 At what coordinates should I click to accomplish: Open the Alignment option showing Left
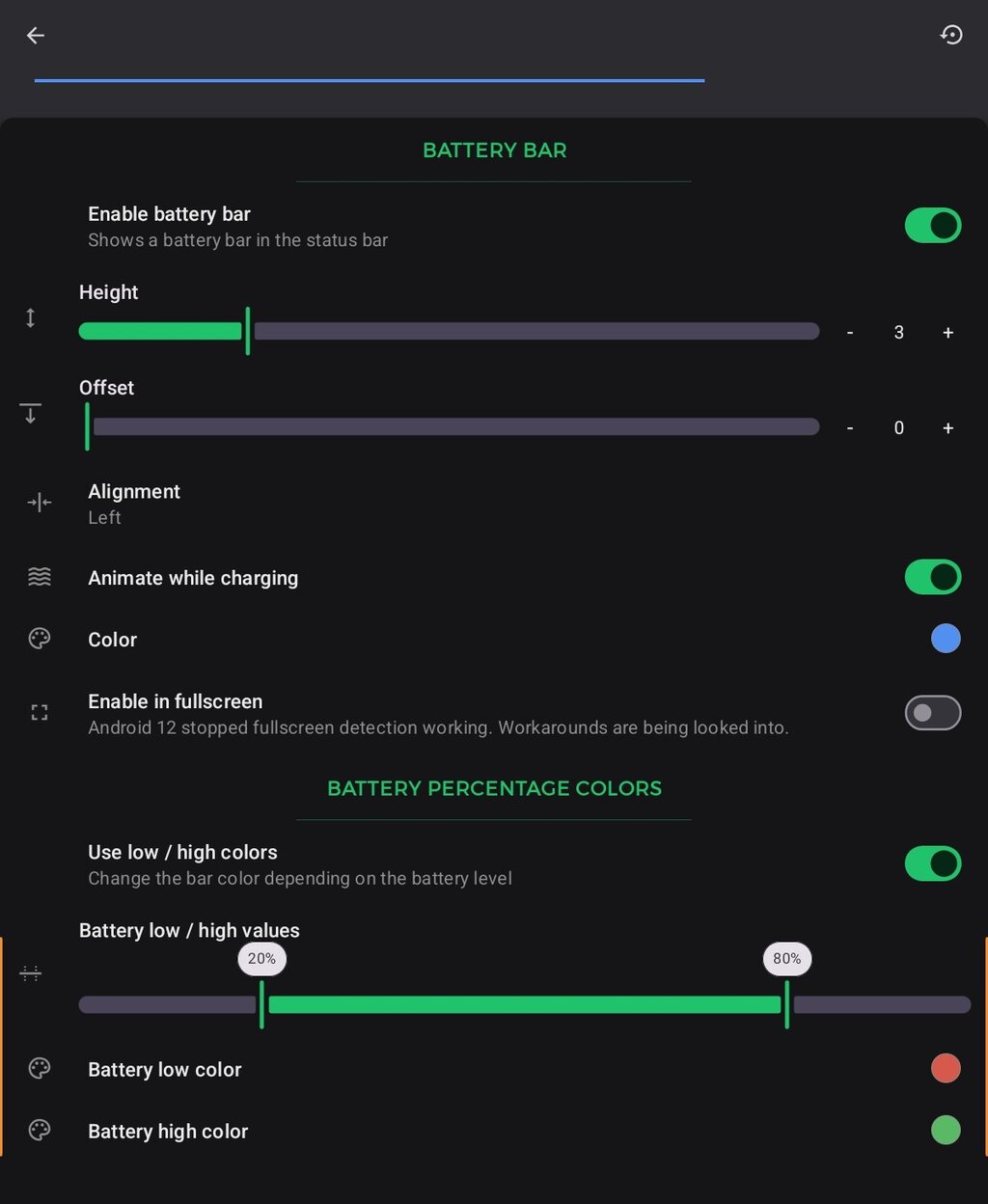click(x=135, y=504)
